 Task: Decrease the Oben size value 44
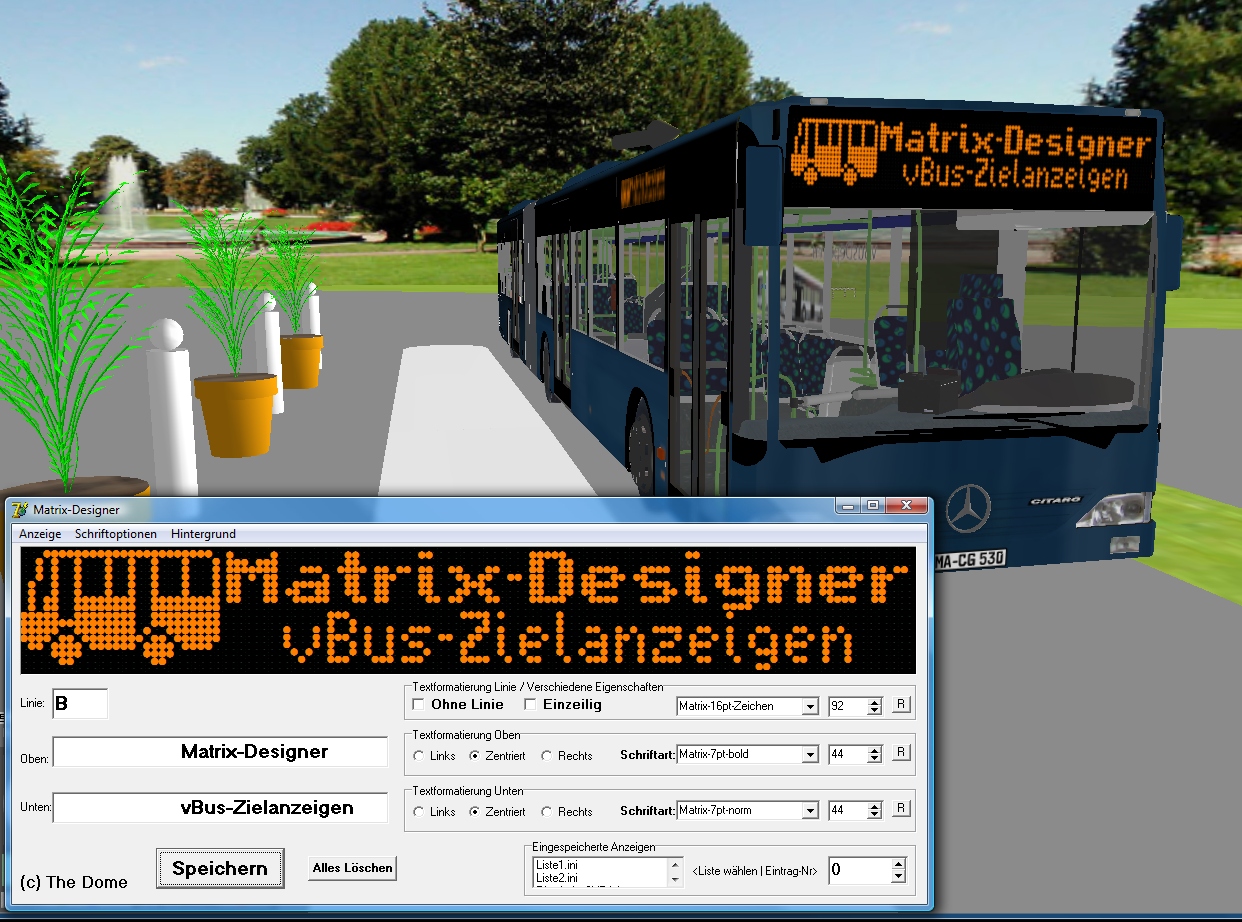[x=875, y=759]
